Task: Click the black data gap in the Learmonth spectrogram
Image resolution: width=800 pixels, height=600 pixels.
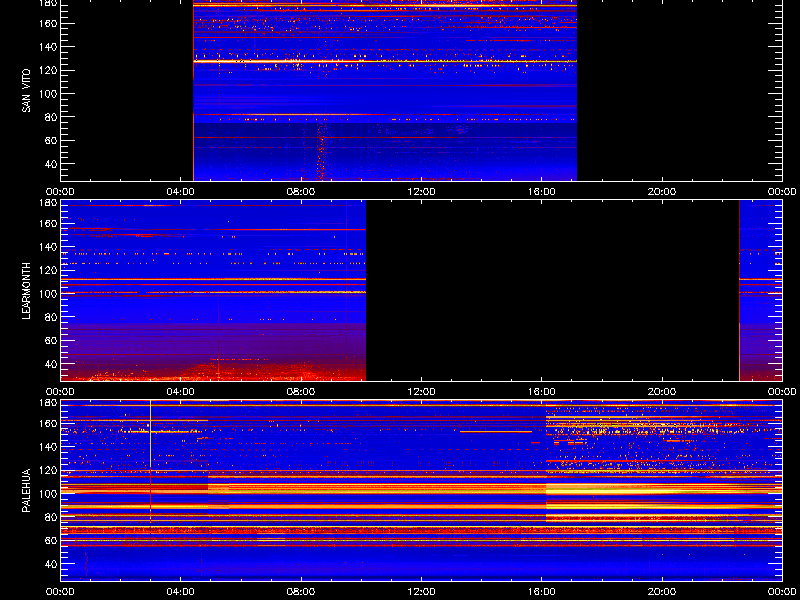Action: click(x=553, y=291)
